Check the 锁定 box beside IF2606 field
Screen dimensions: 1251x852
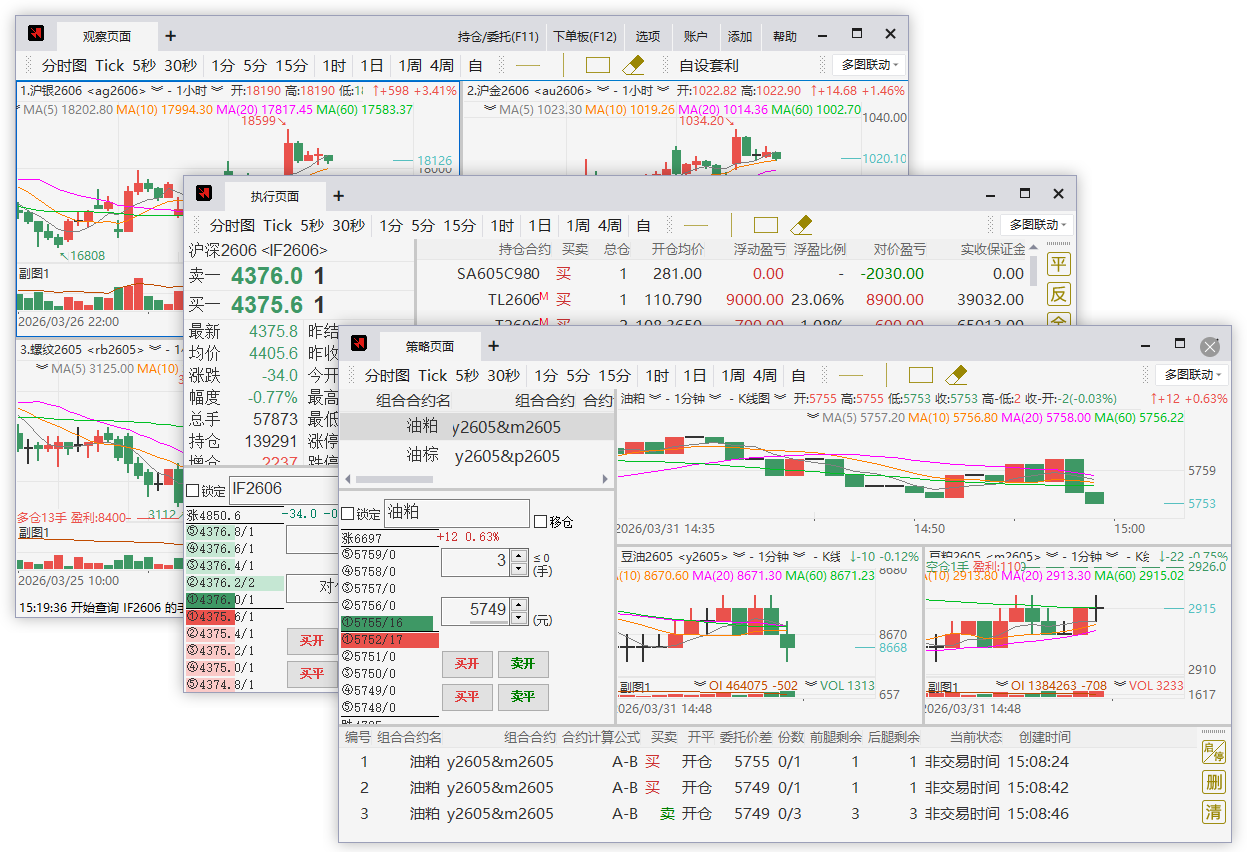point(193,491)
